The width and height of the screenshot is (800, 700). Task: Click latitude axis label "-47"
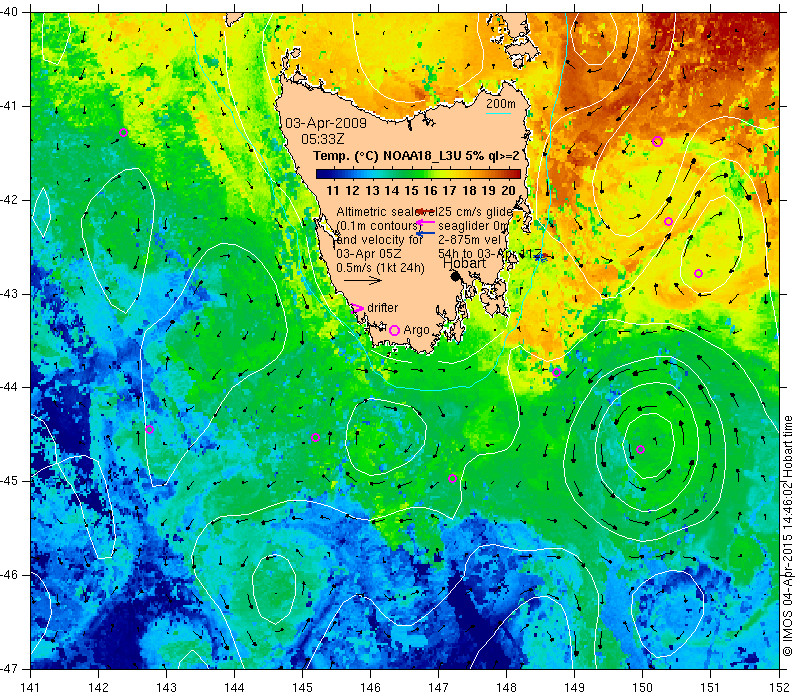tap(9, 668)
